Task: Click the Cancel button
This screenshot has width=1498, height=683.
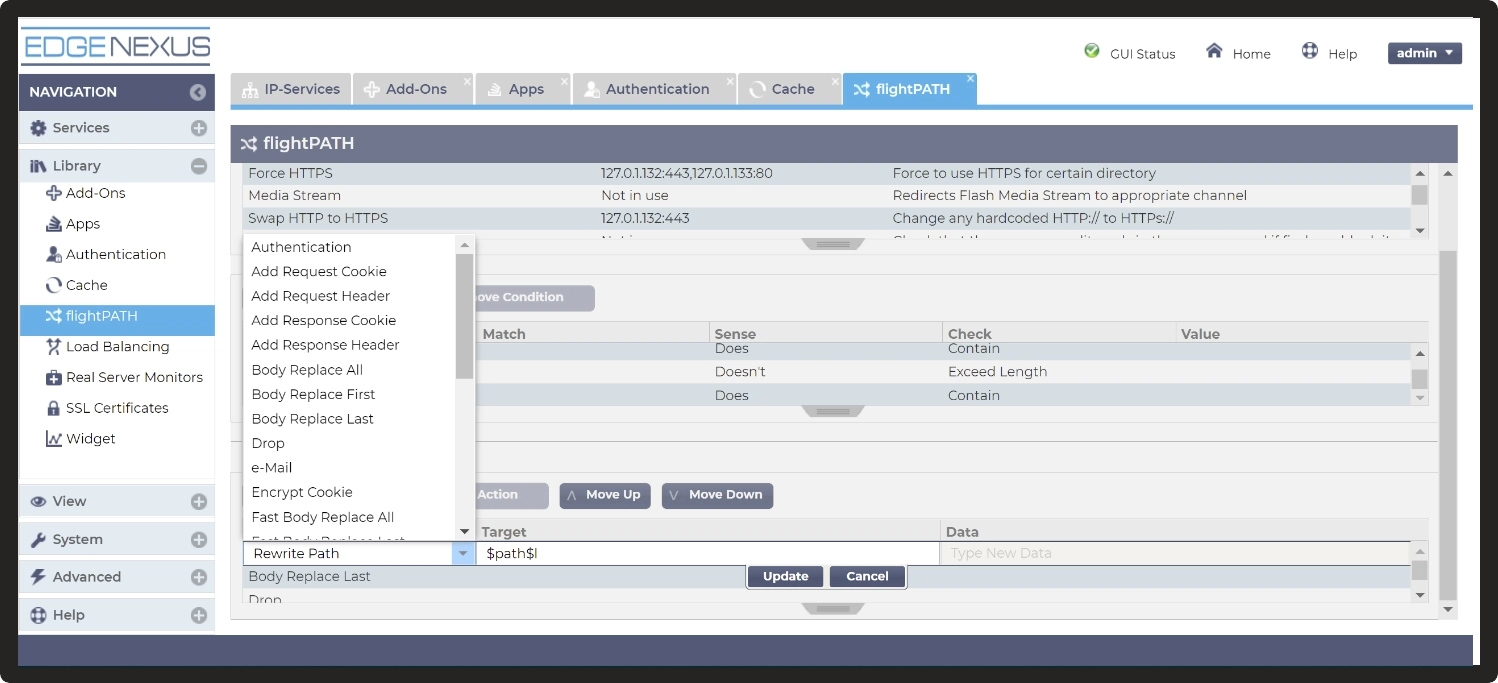Action: pyautogui.click(x=867, y=576)
